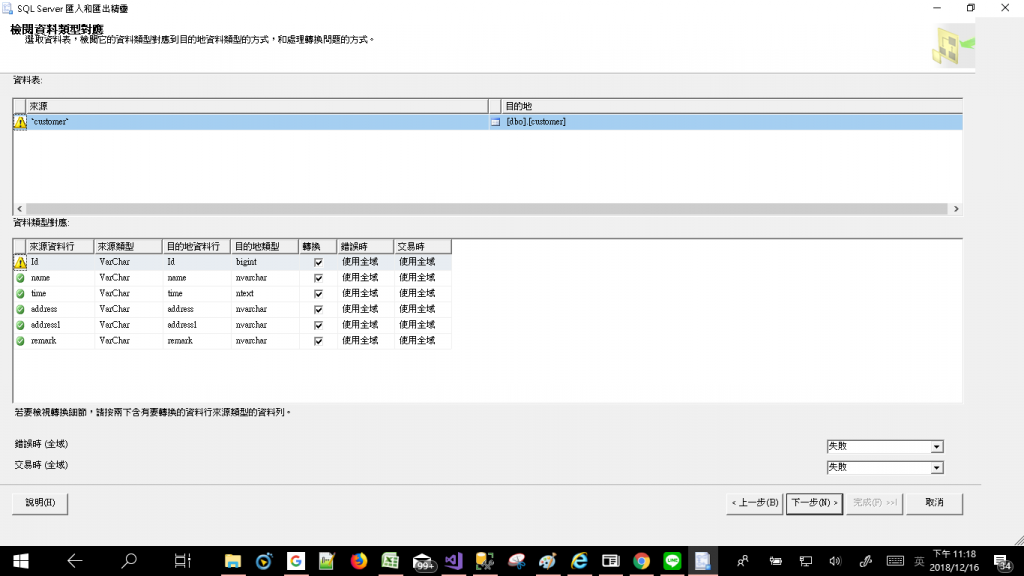Launch Firefox from the taskbar

(359, 561)
